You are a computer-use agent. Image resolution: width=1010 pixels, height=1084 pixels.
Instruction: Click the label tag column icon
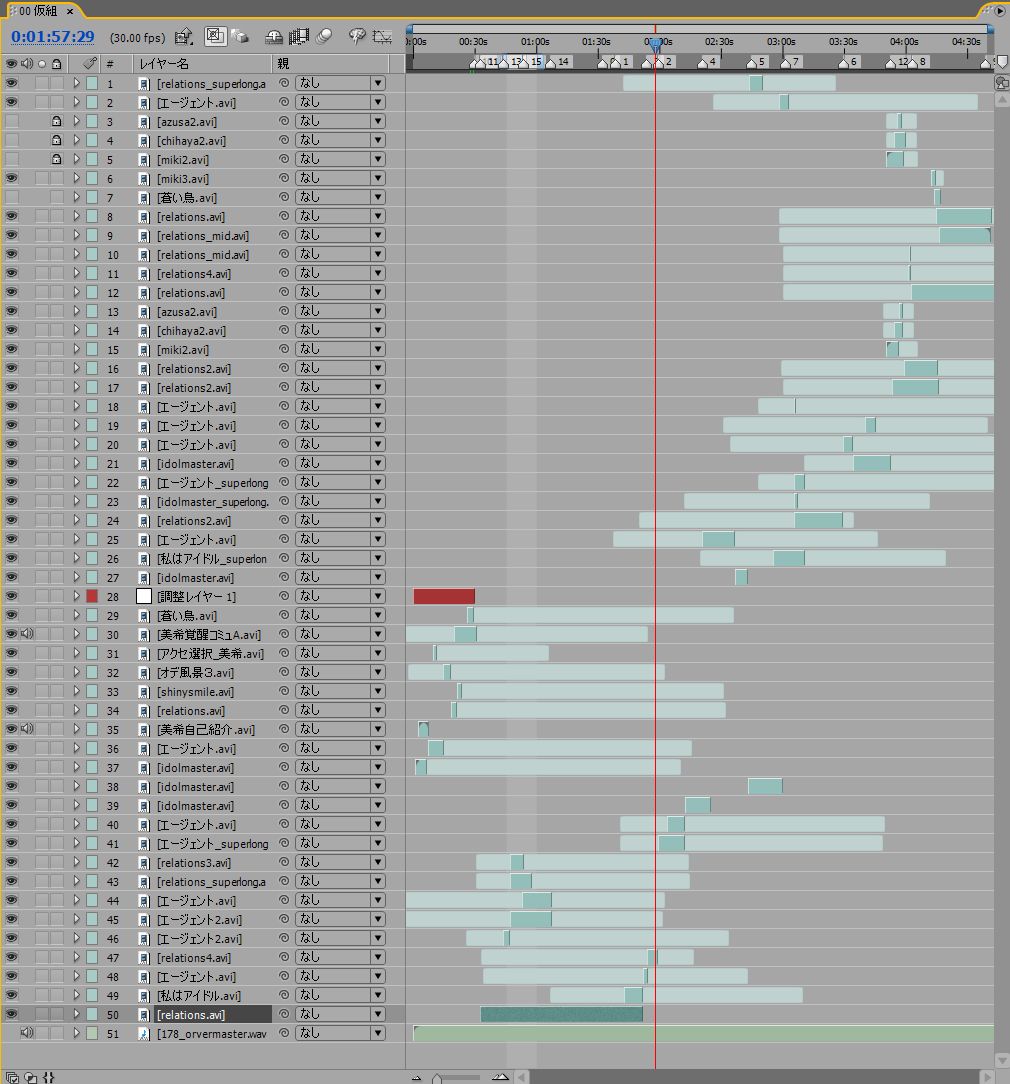[x=90, y=64]
